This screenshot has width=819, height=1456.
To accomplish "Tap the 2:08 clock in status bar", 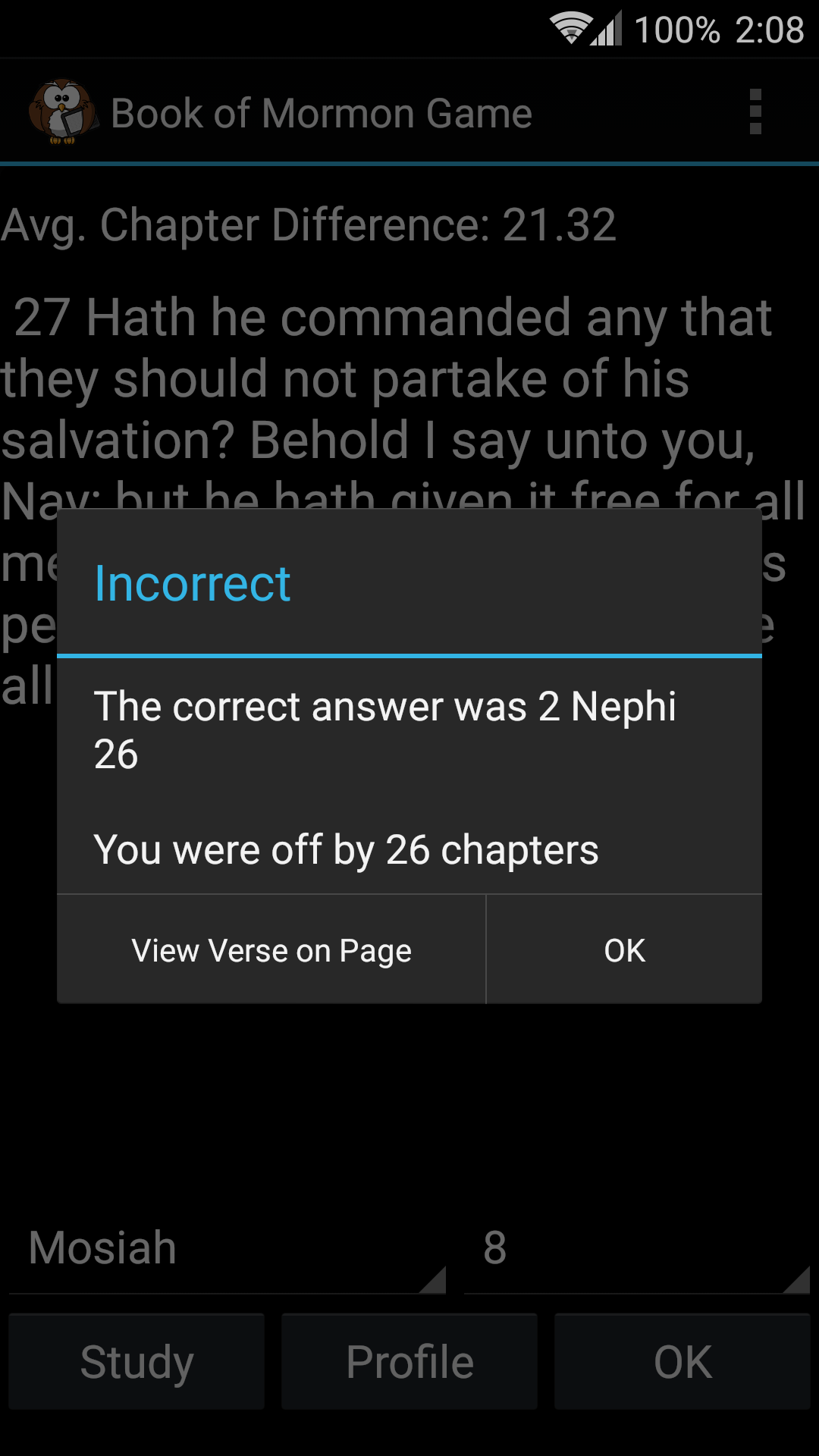I will coord(769,30).
